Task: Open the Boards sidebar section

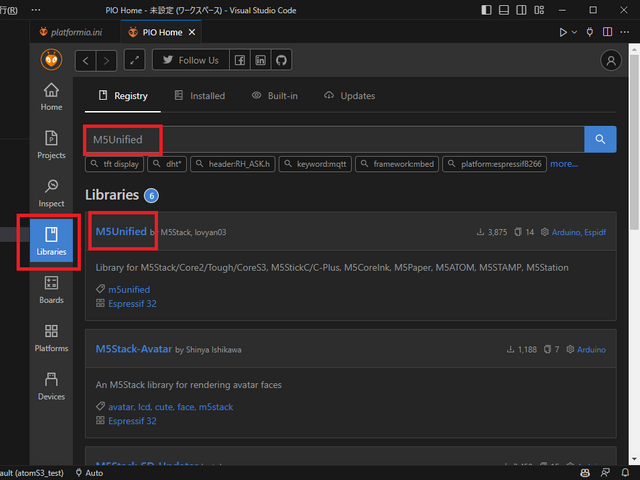Action: [51, 290]
